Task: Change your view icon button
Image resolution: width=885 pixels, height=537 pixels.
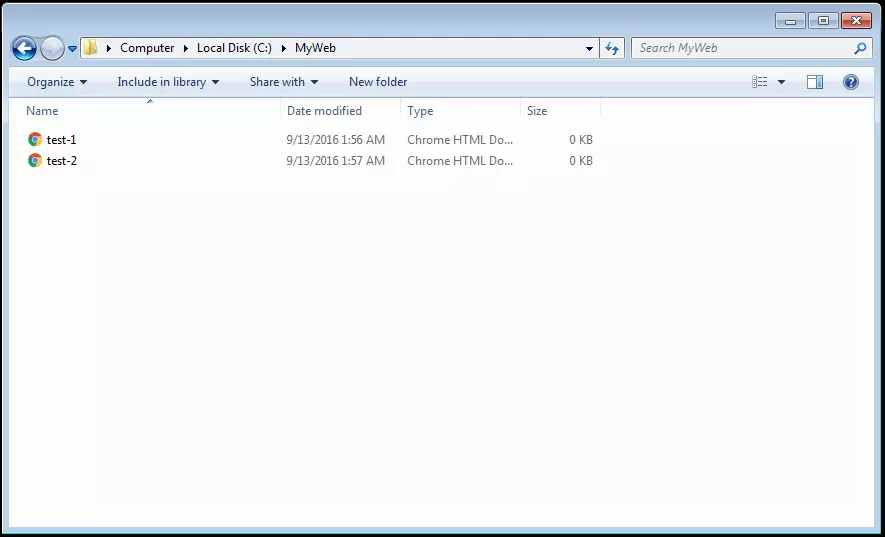Action: click(x=760, y=82)
